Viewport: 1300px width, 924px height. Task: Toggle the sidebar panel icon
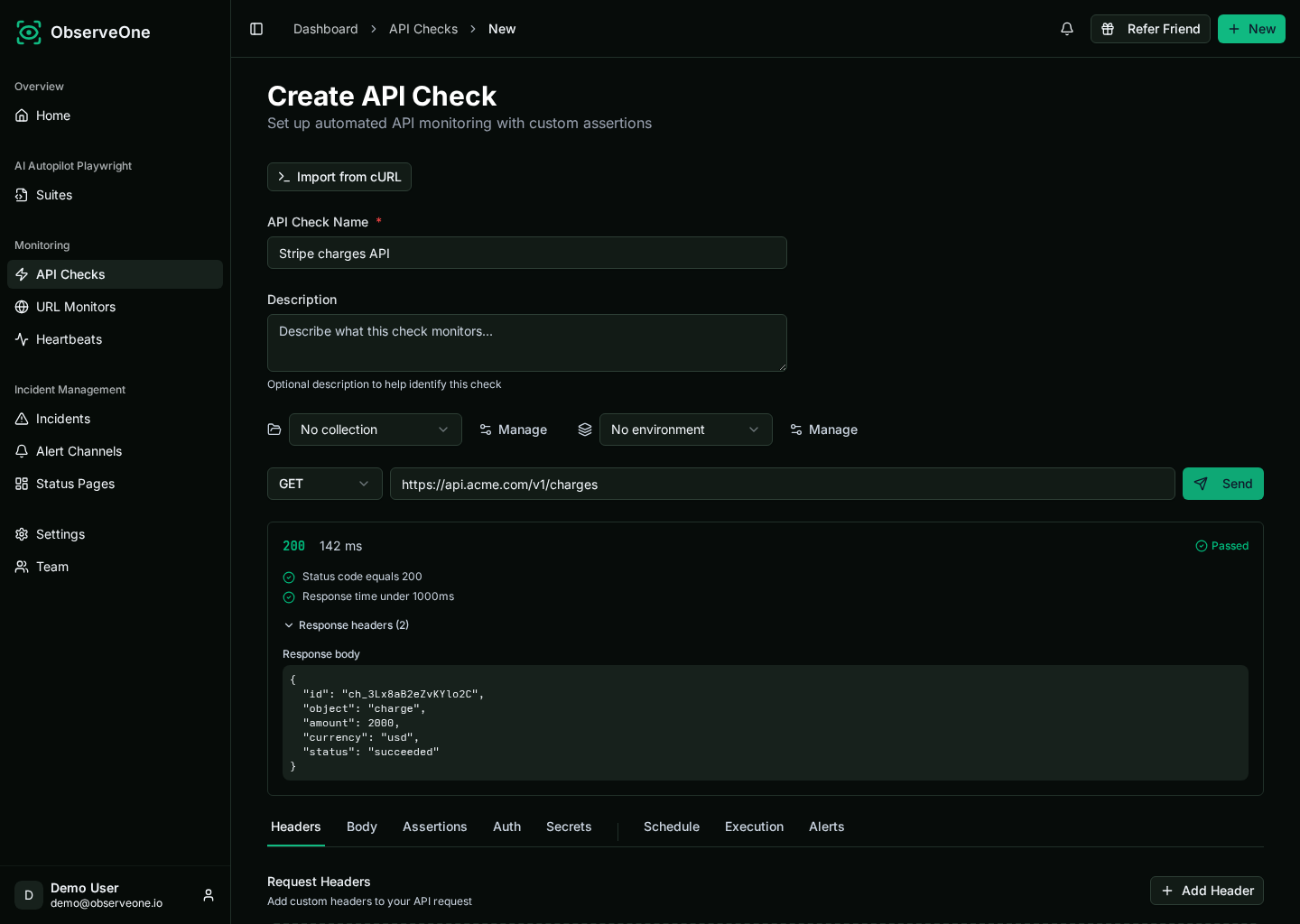256,29
